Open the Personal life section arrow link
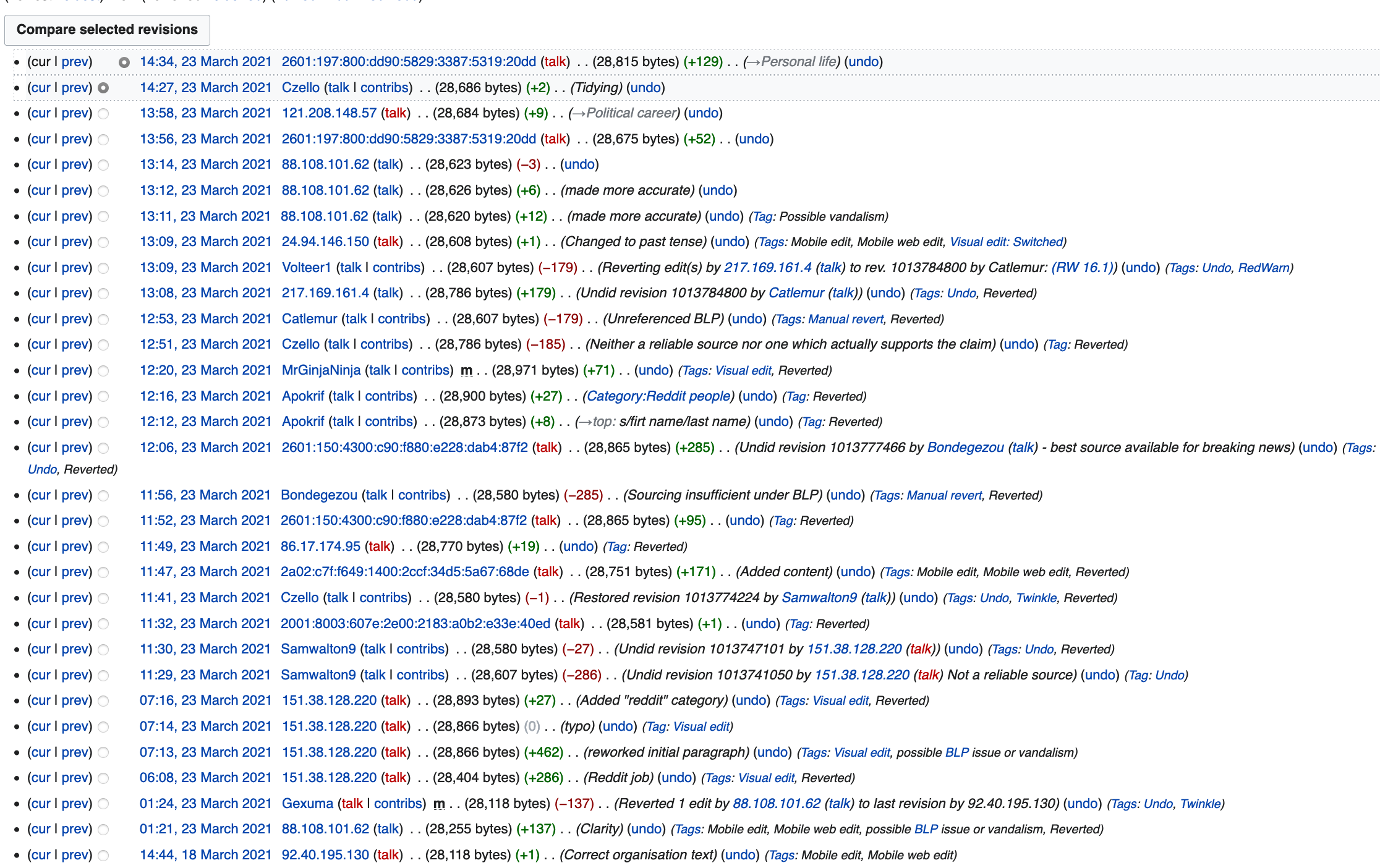The height and width of the screenshot is (868, 1380). click(791, 62)
